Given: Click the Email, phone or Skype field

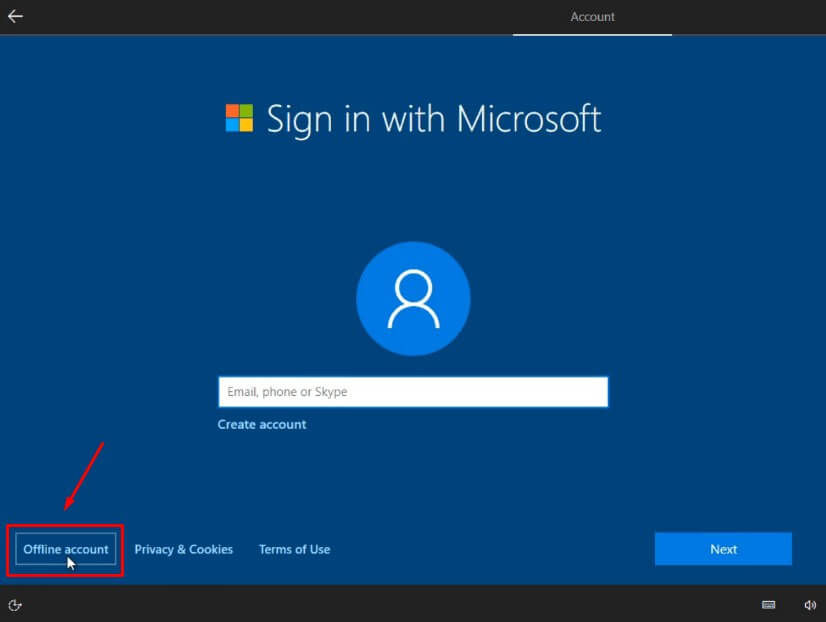Looking at the screenshot, I should click(x=413, y=392).
